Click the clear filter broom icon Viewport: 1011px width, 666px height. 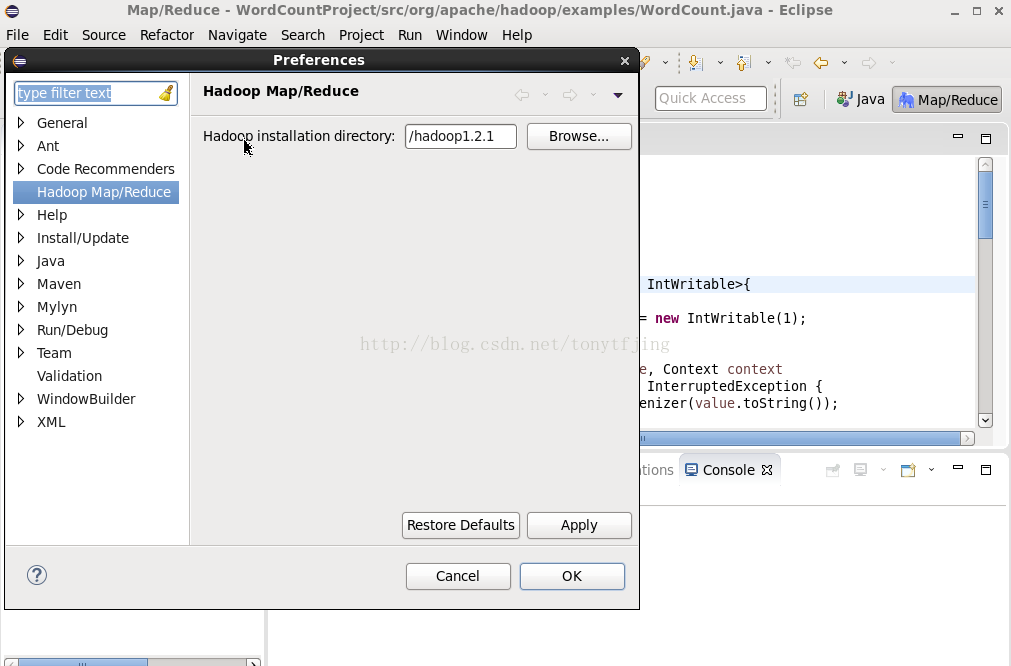(x=166, y=93)
